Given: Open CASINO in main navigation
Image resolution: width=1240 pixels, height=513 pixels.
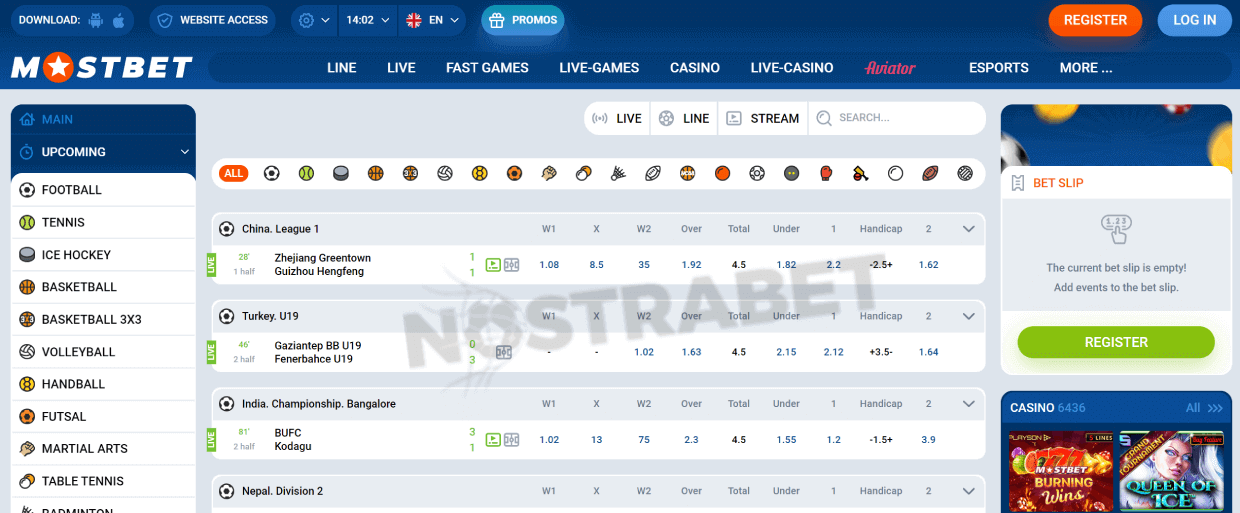Looking at the screenshot, I should [x=695, y=68].
